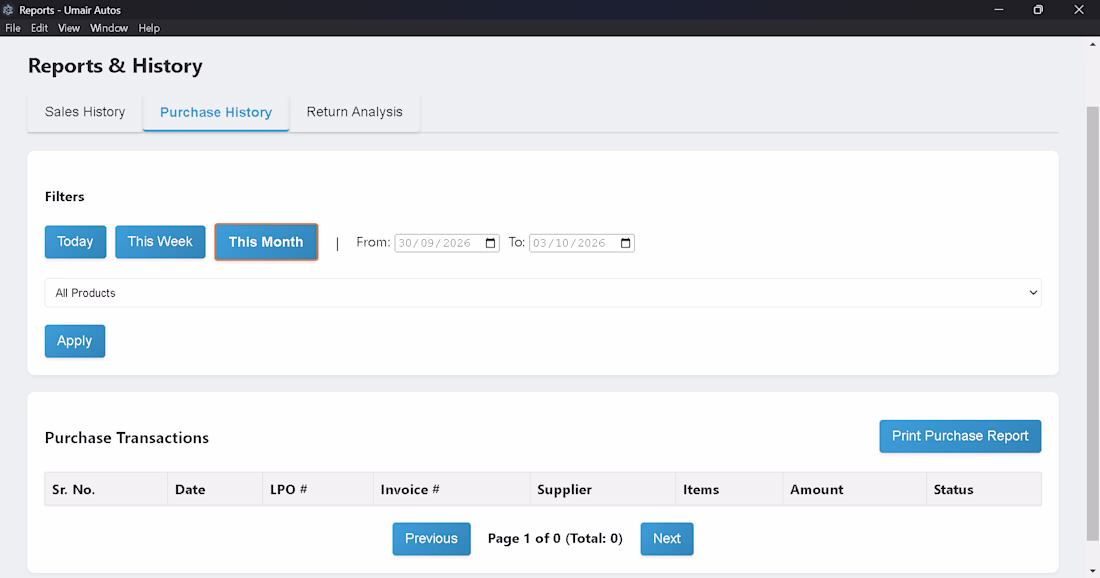Filter purchases by This Week
The width and height of the screenshot is (1100, 578).
click(160, 242)
